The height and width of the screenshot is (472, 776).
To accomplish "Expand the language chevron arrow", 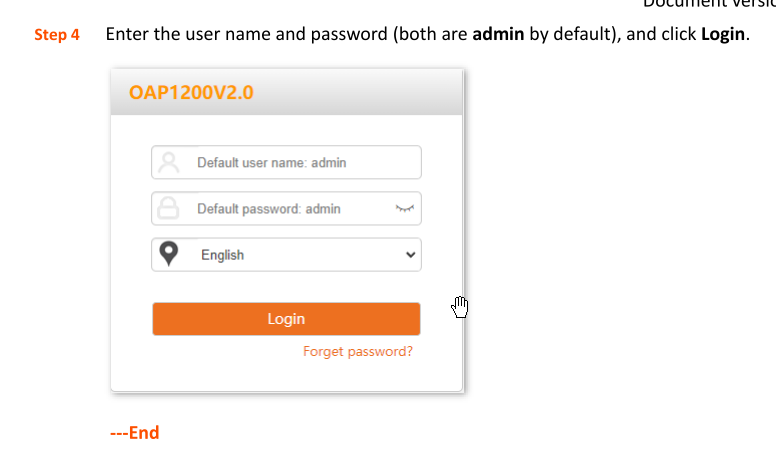I will click(x=410, y=255).
